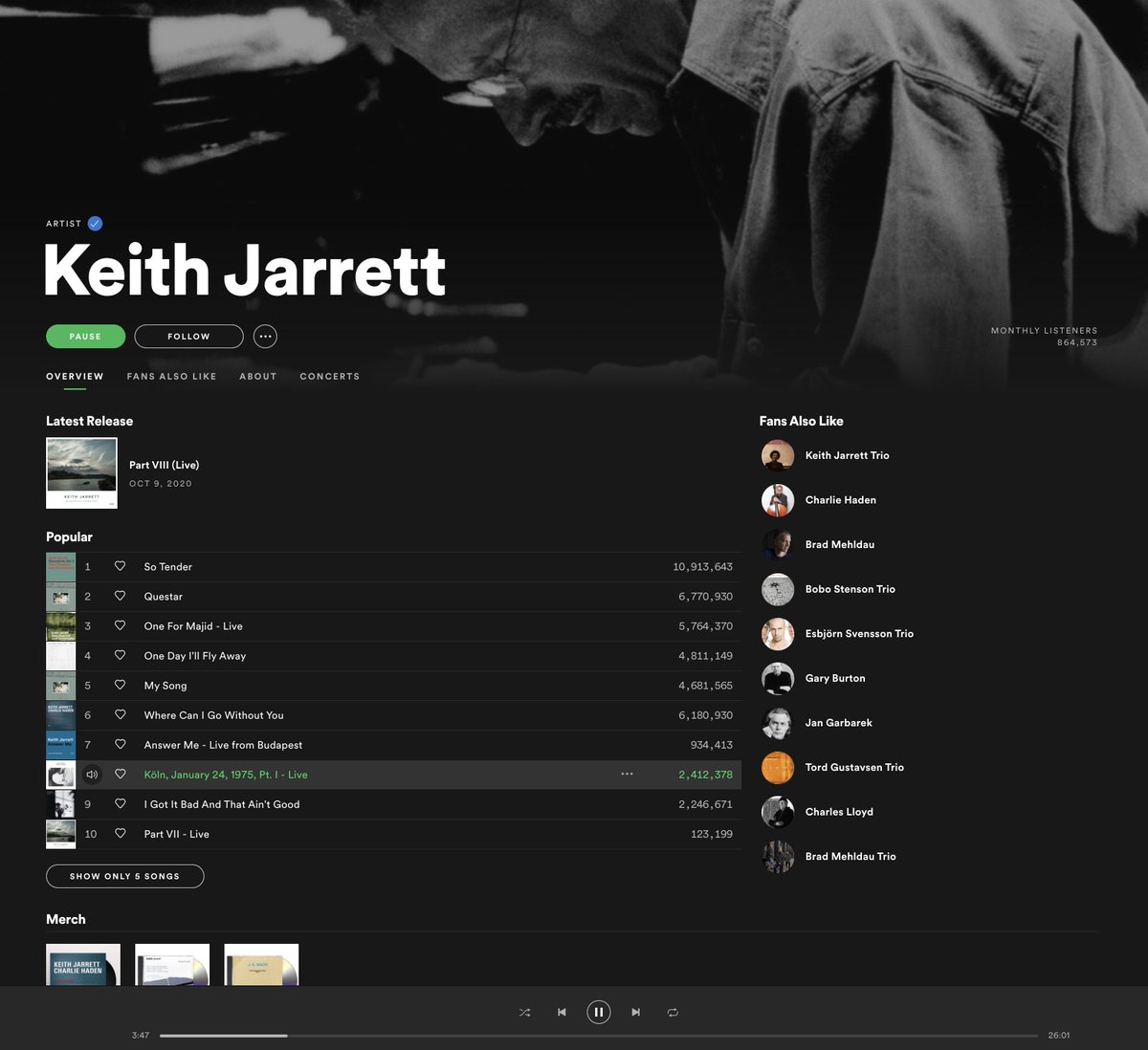The image size is (1148, 1050).
Task: Click Questar album artwork
Action: tap(60, 597)
